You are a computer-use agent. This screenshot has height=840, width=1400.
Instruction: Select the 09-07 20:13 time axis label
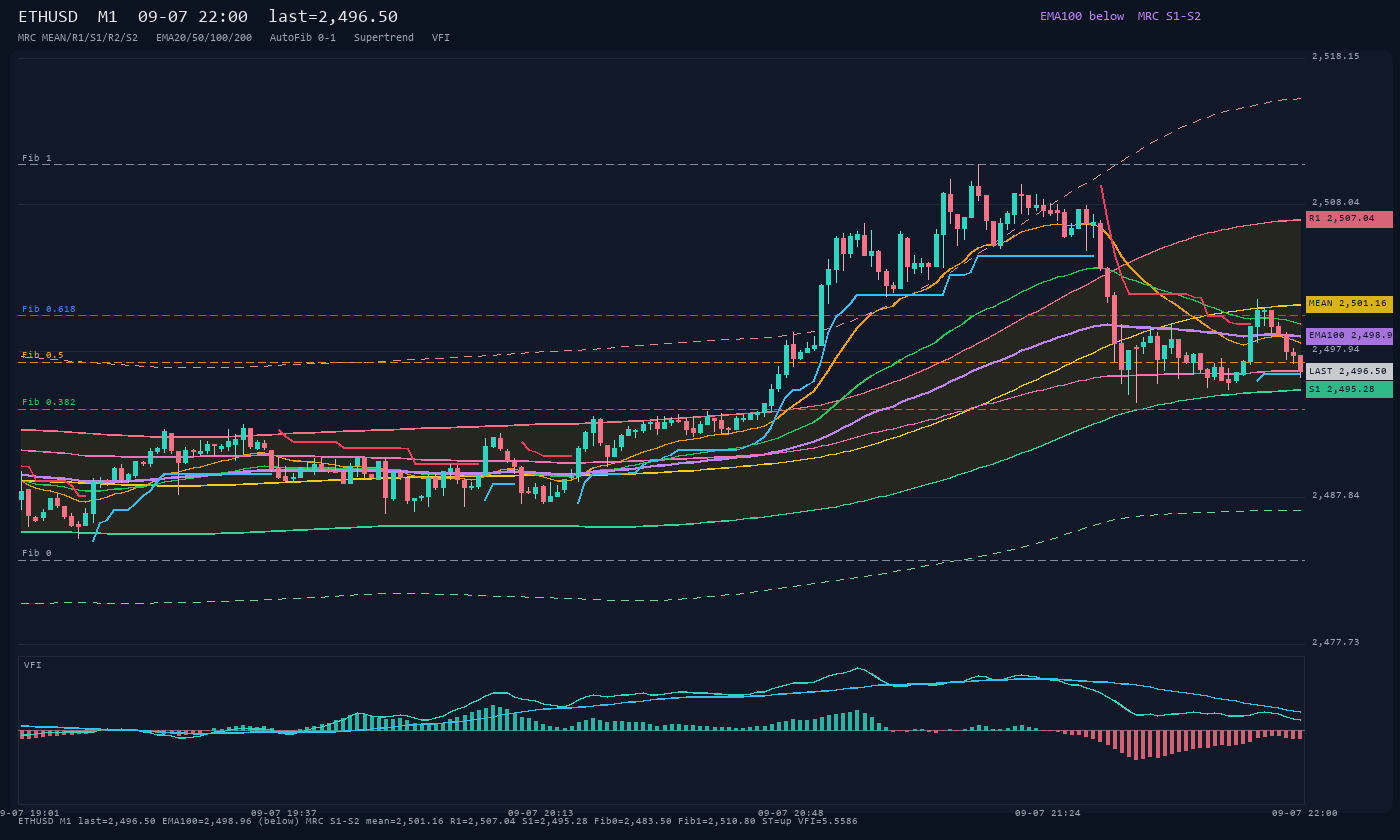541,813
